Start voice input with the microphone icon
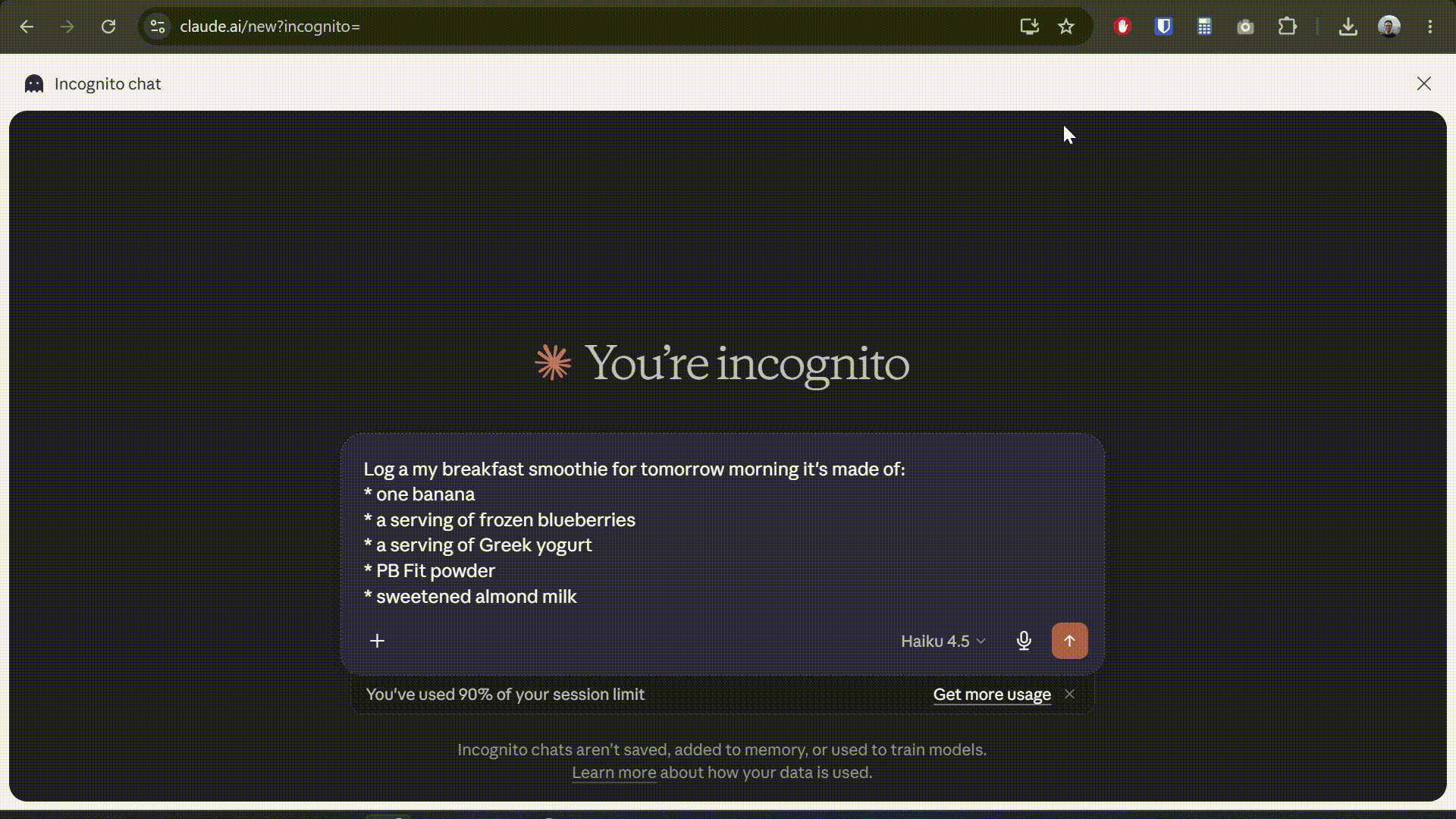 [x=1024, y=641]
